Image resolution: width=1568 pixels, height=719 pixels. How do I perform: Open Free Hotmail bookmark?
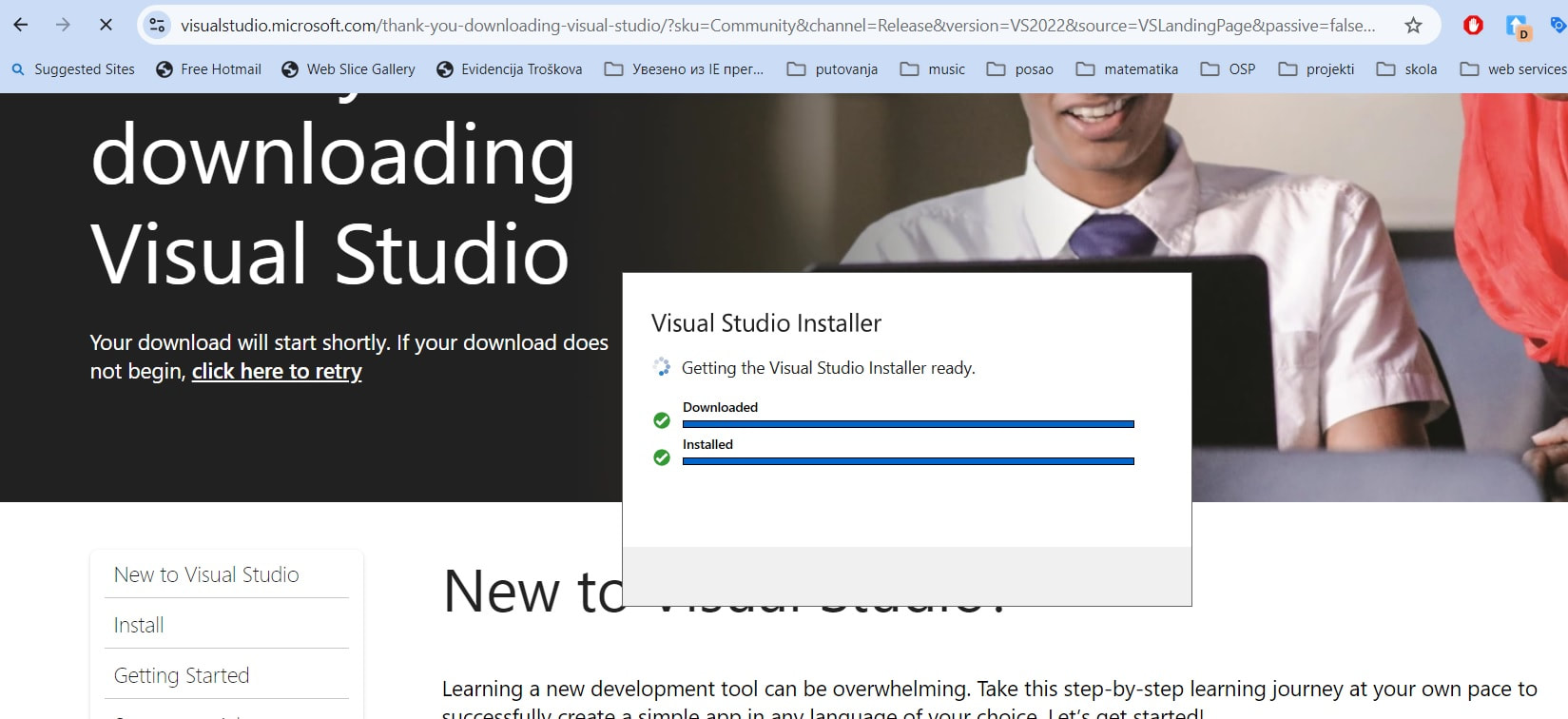pos(208,69)
